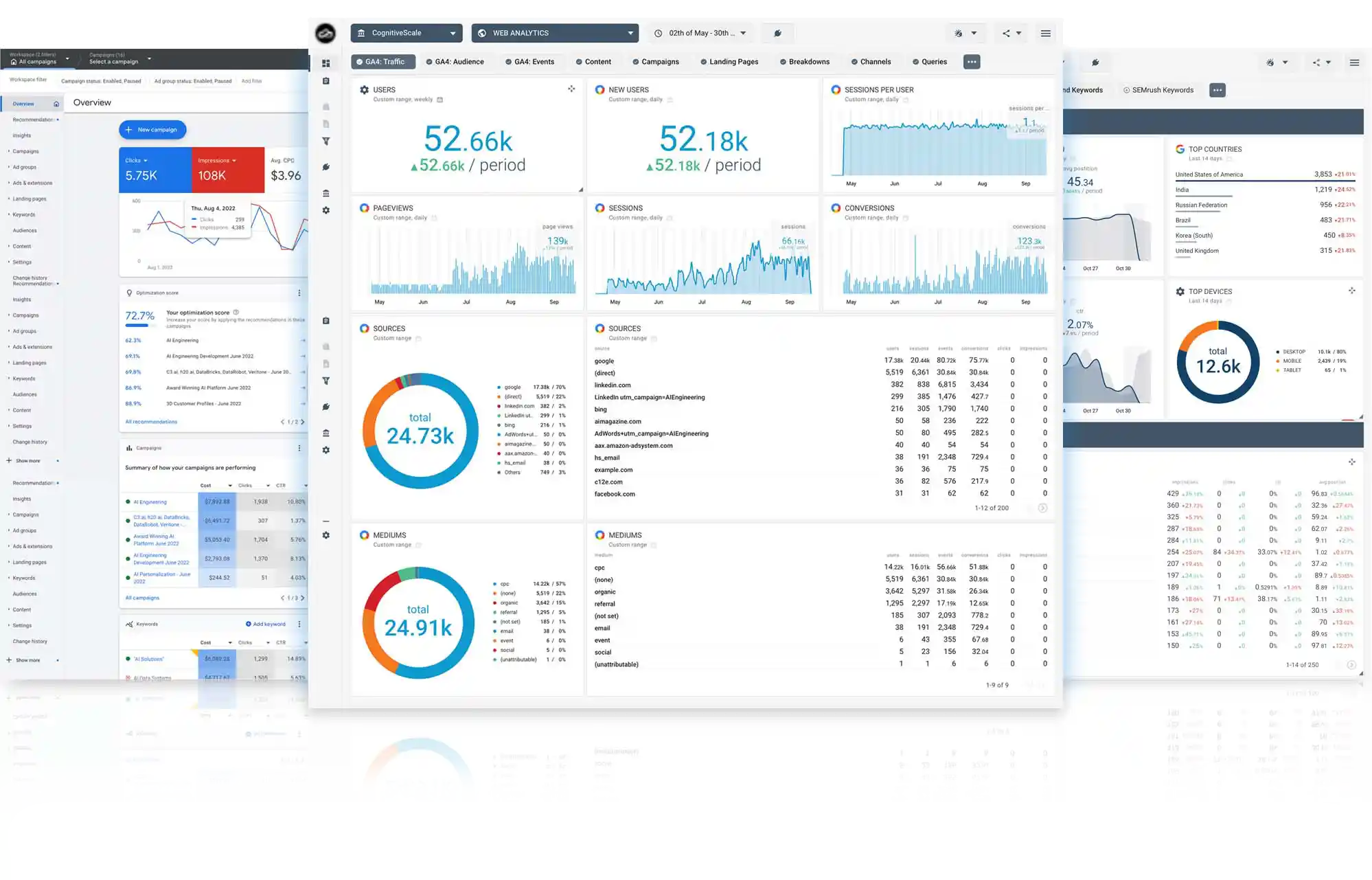
Task: Select the 'linkedin.com' row in SOURCES table
Action: pyautogui.click(x=821, y=385)
